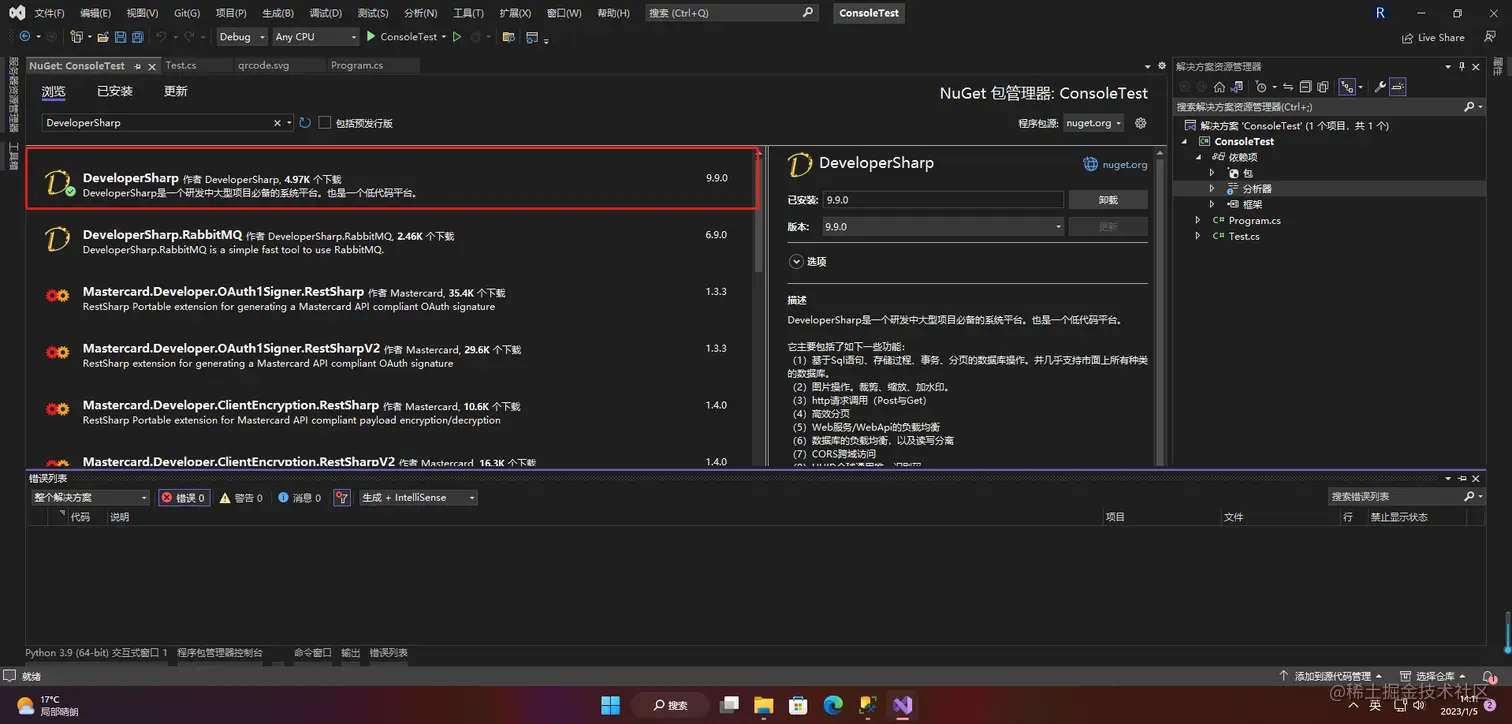The width and height of the screenshot is (1512, 724).
Task: Save the current file with floppy icon
Action: [120, 37]
